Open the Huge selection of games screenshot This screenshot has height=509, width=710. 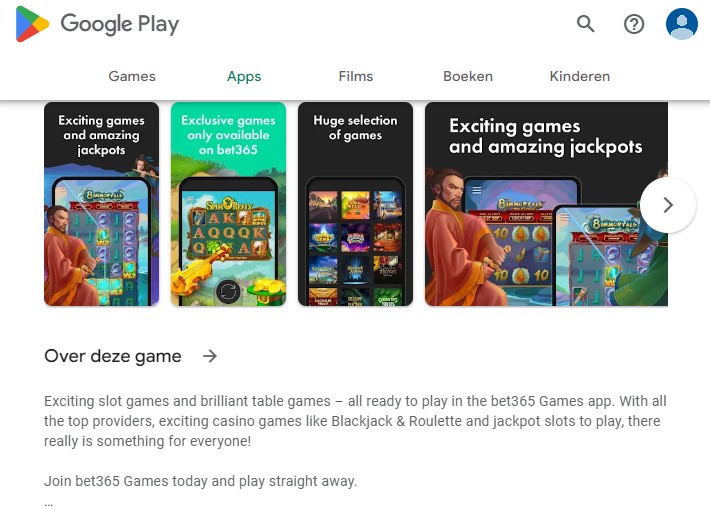click(x=355, y=204)
